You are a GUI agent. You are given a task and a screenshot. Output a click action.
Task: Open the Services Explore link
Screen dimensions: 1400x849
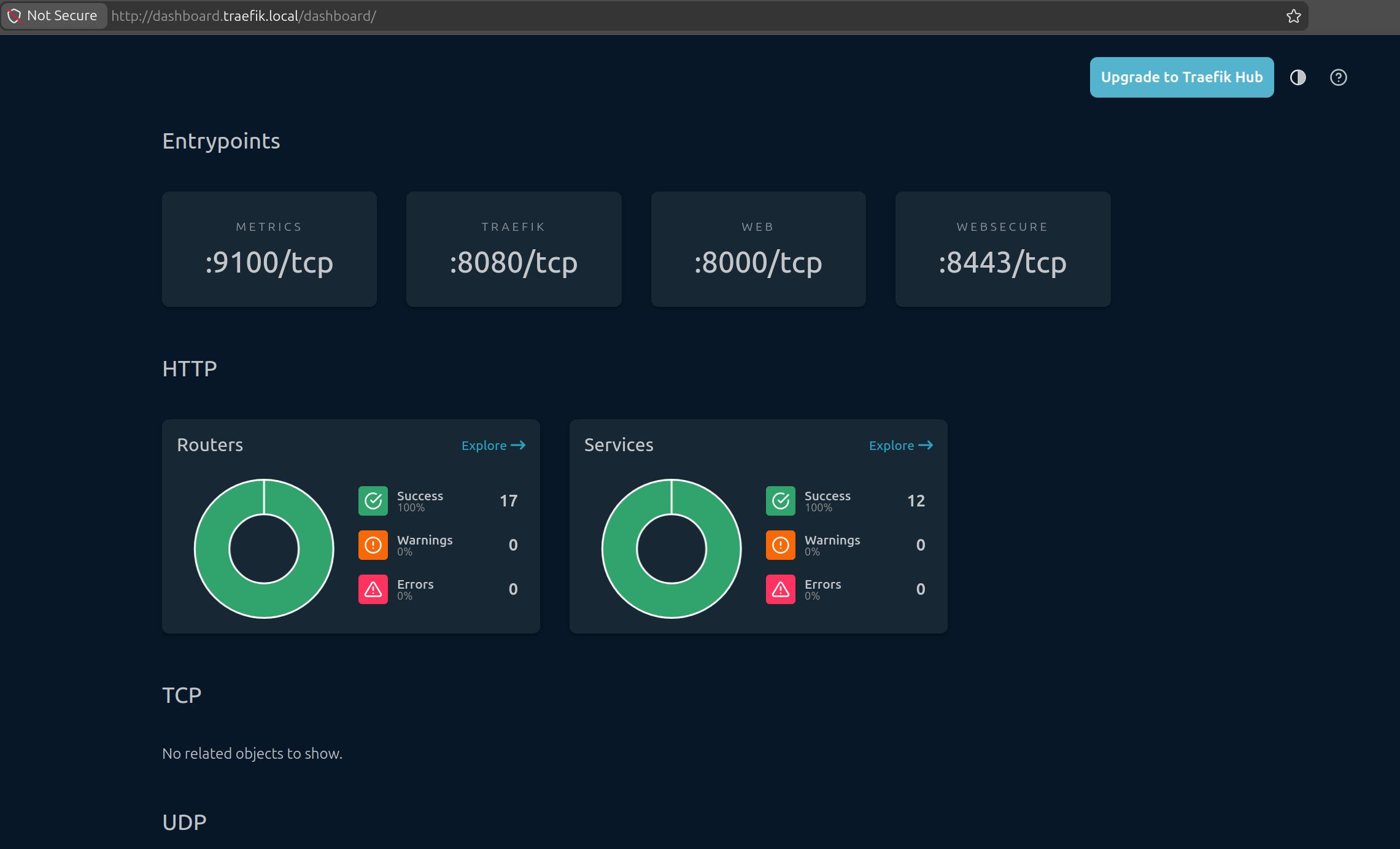coord(900,446)
